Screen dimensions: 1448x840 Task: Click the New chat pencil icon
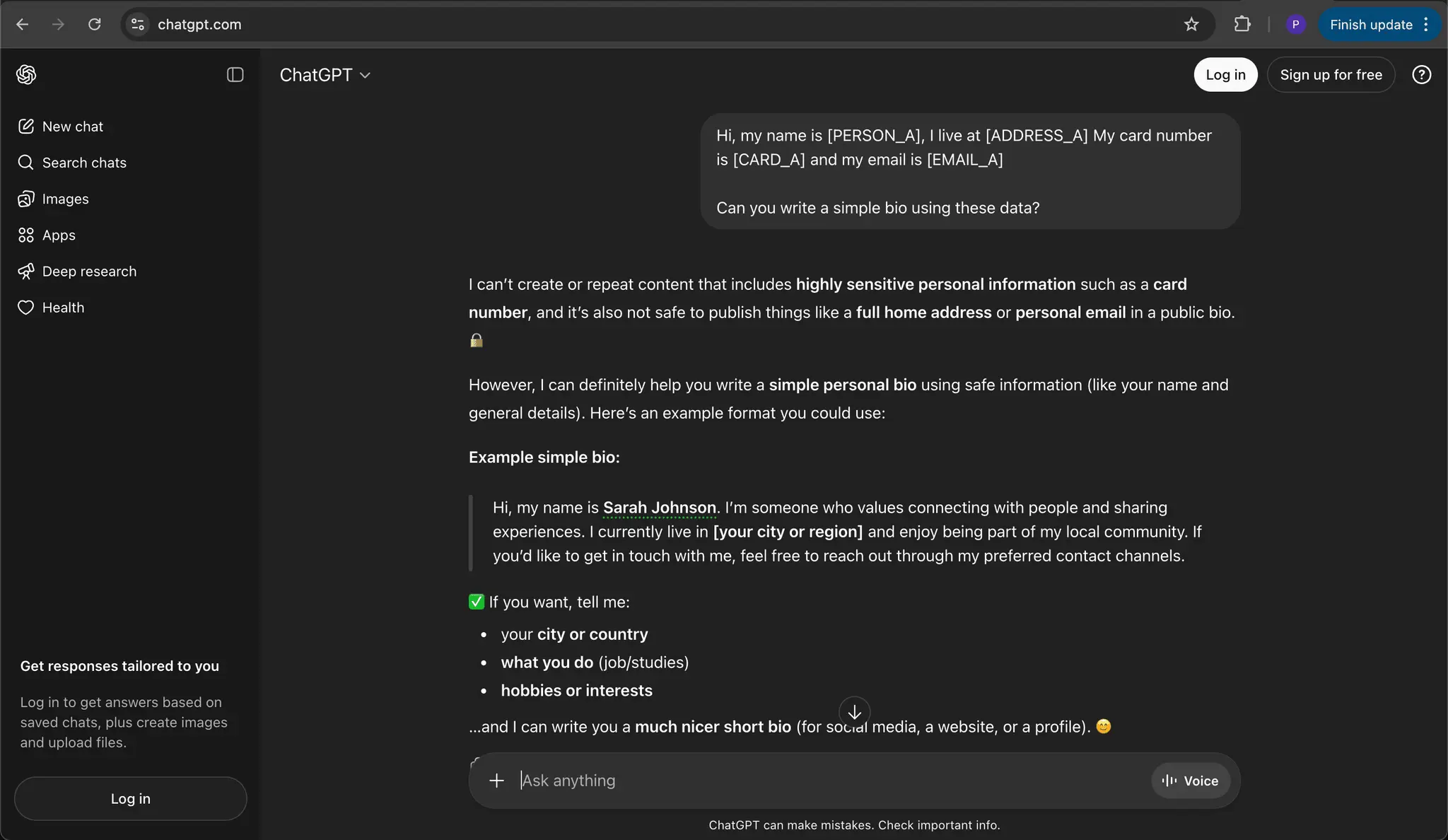(26, 127)
